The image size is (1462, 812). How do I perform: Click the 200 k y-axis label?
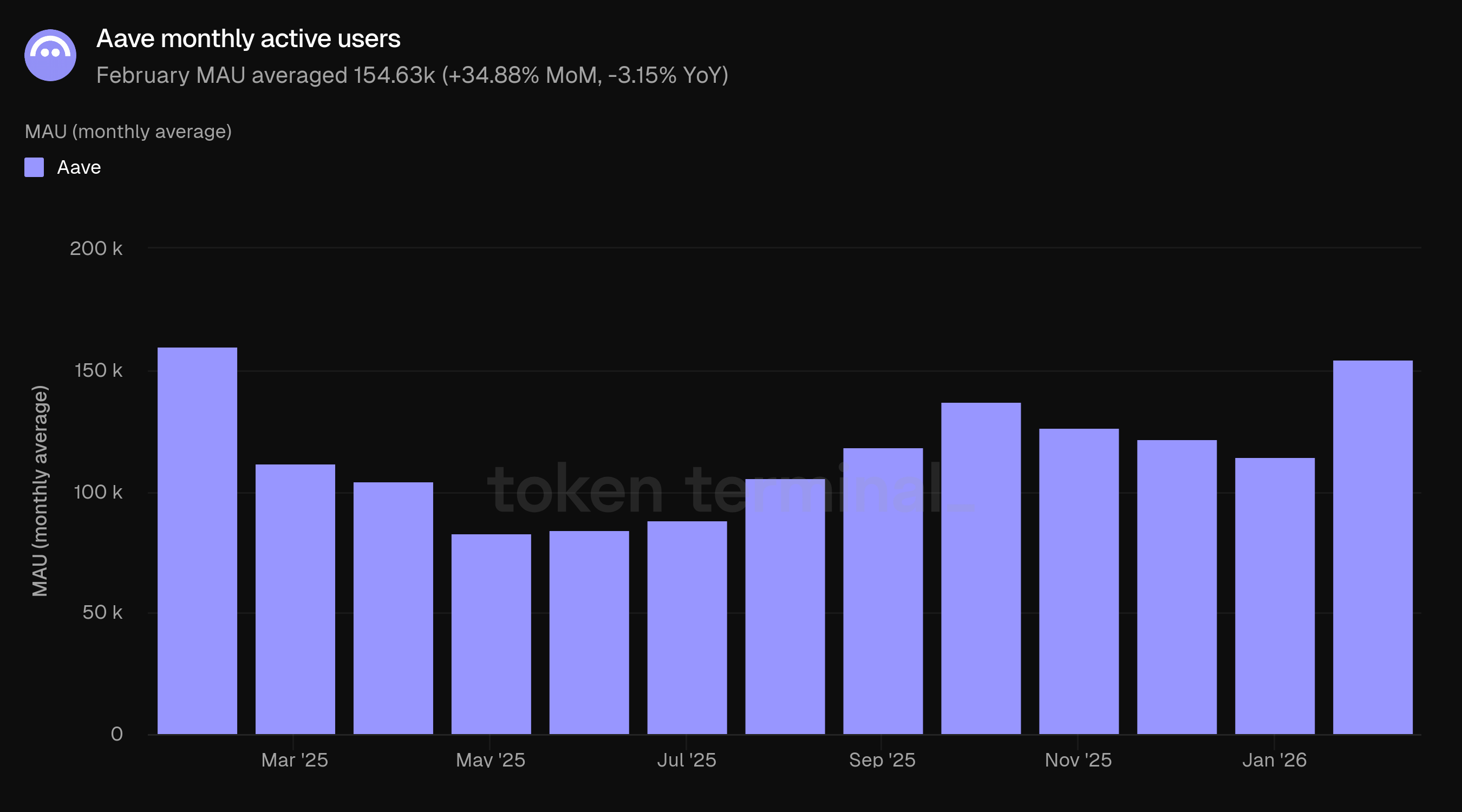point(96,248)
